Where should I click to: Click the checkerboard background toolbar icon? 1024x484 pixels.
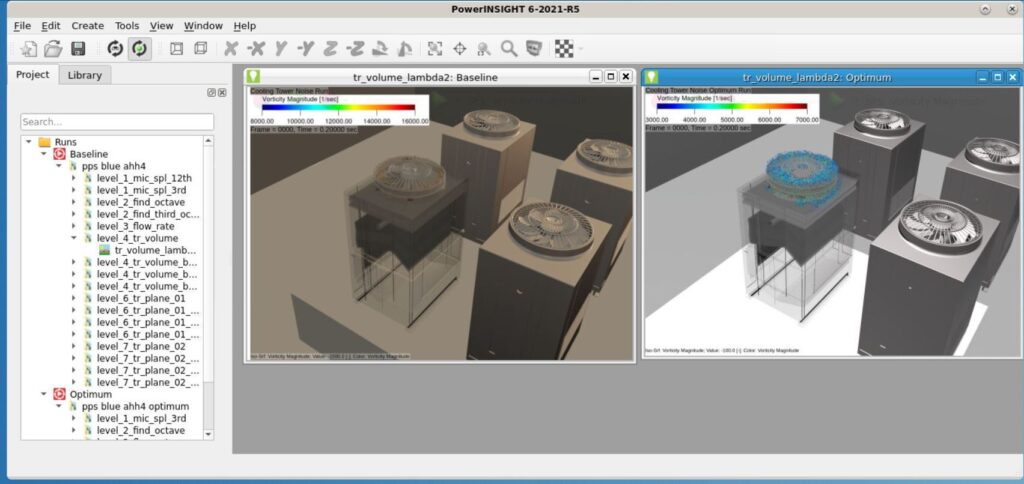tap(564, 48)
